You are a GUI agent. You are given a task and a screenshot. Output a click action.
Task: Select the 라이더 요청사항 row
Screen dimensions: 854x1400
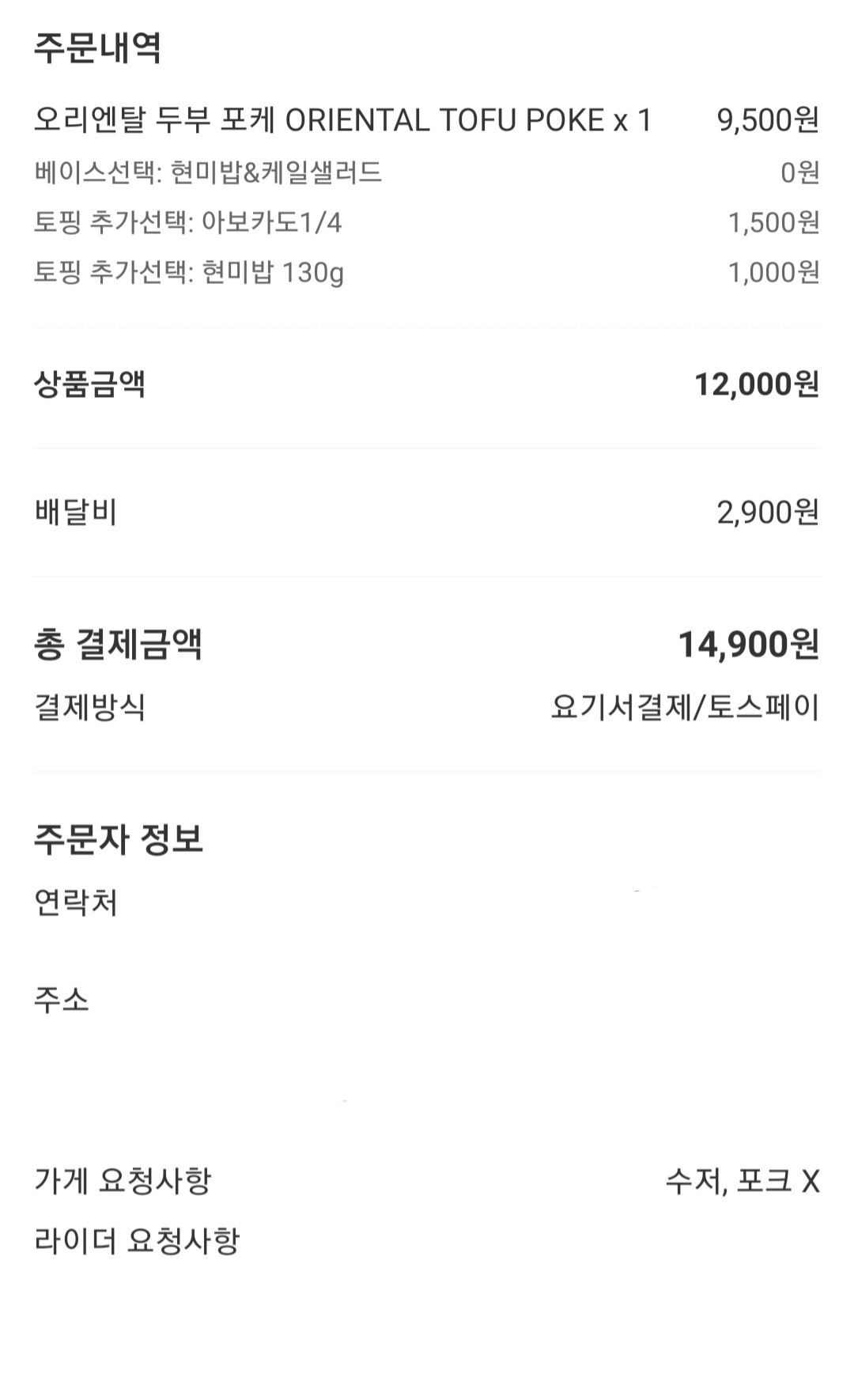click(x=137, y=1241)
